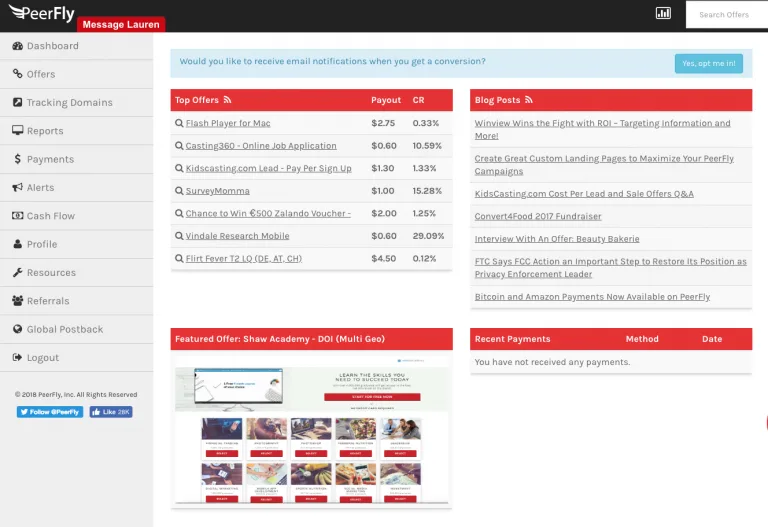Open Resources in the sidebar

(x=76, y=272)
